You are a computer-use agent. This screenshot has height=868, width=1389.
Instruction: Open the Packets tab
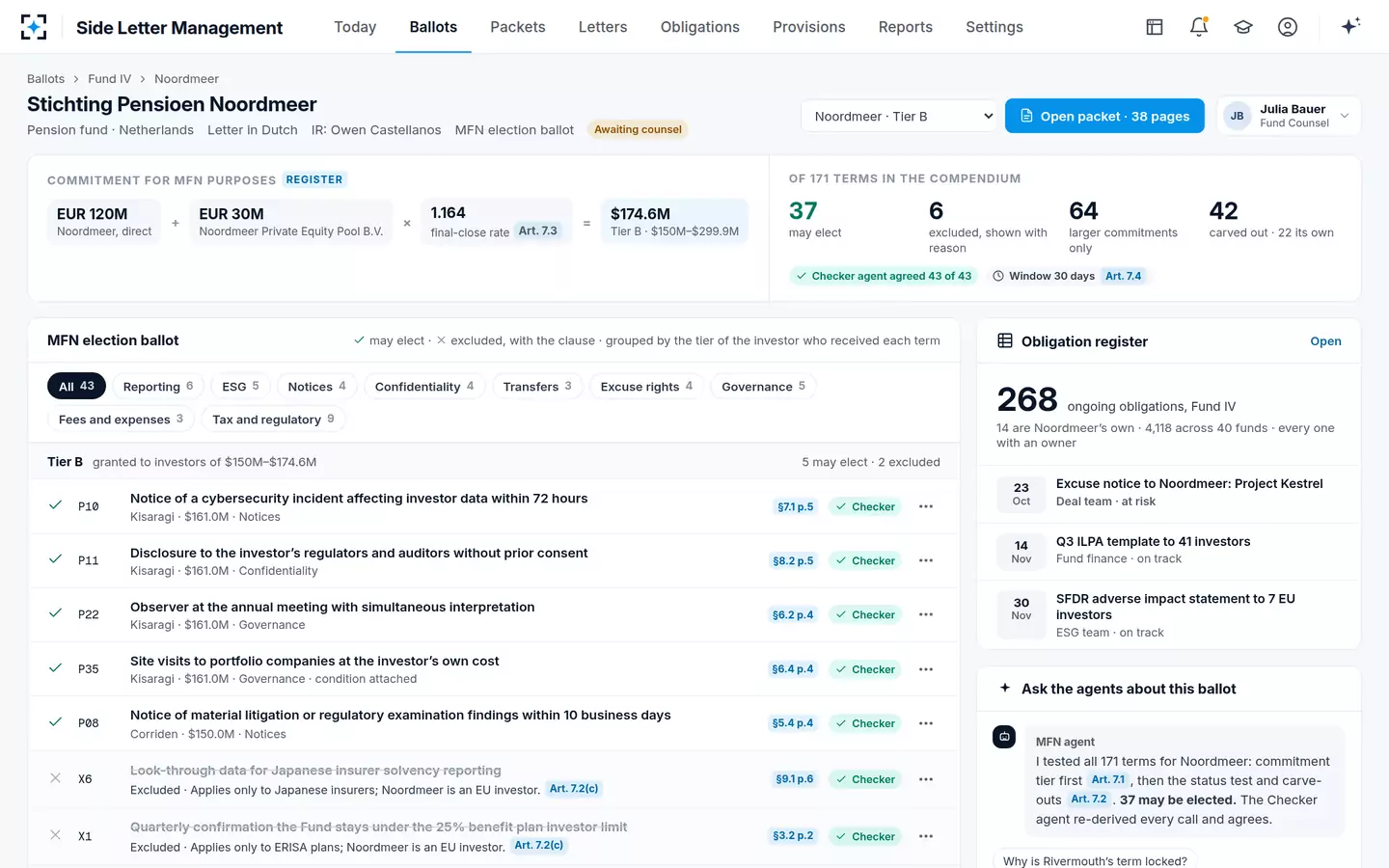point(518,27)
